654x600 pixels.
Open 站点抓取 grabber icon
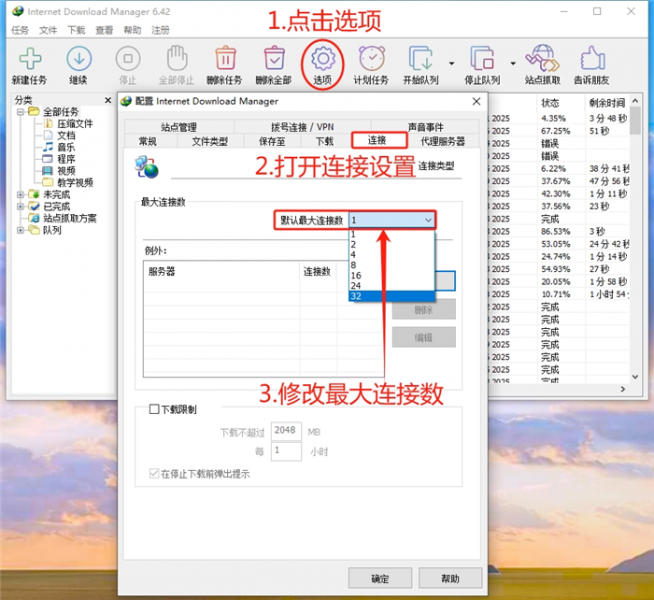click(542, 58)
